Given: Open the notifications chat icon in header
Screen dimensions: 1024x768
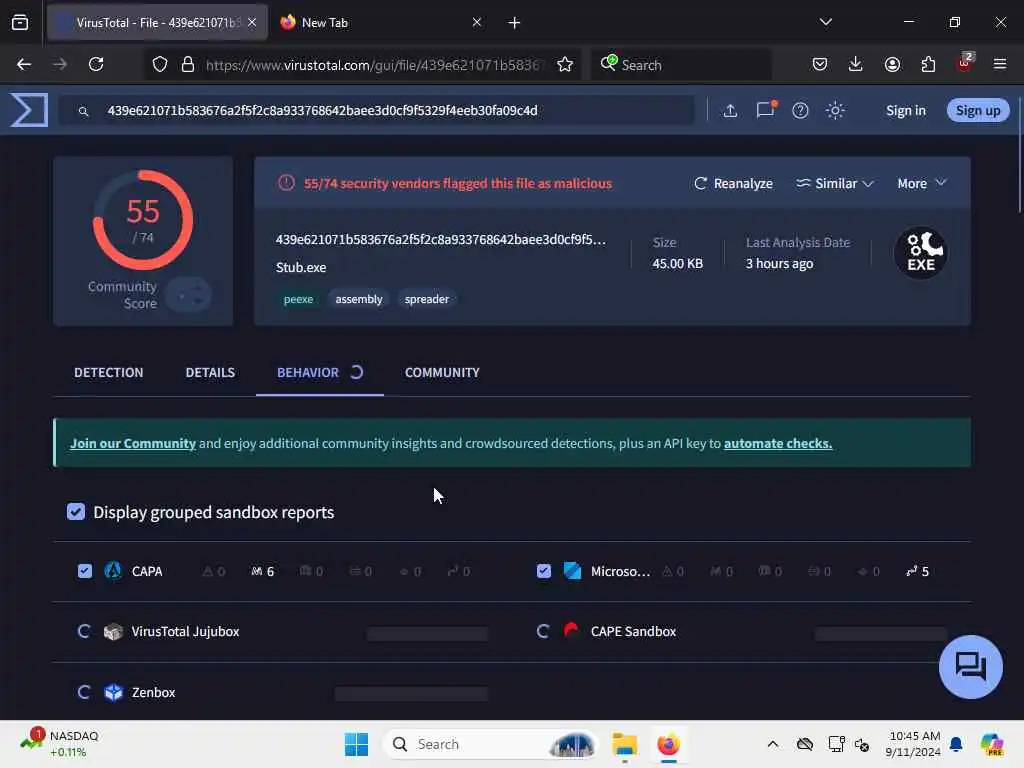Looking at the screenshot, I should point(765,110).
